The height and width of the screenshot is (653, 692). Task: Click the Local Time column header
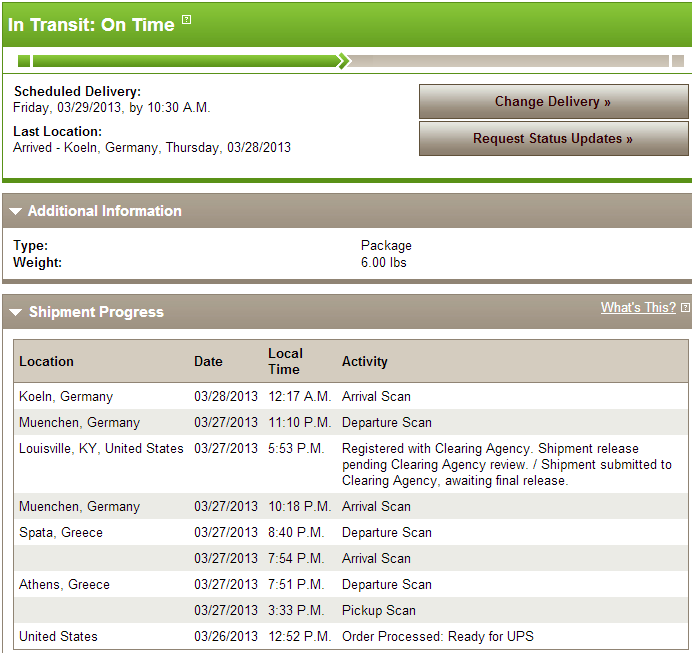point(285,361)
